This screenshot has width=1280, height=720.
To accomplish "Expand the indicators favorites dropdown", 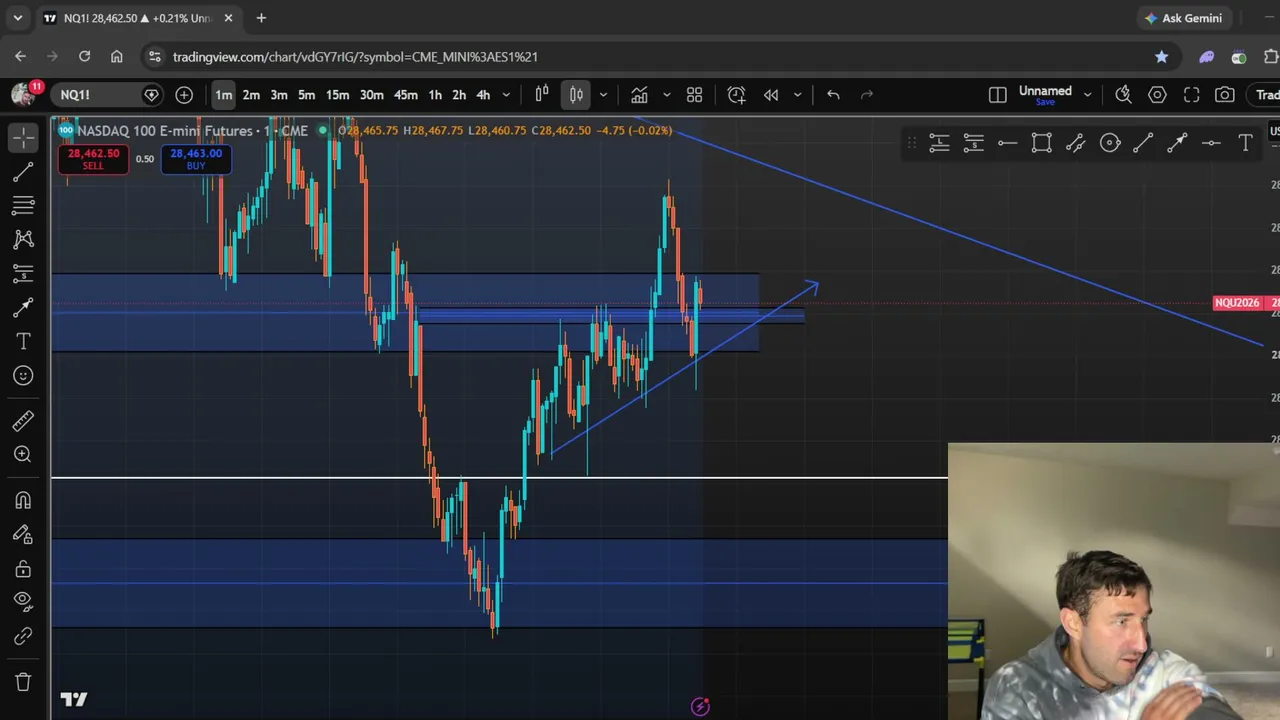I will pyautogui.click(x=666, y=95).
